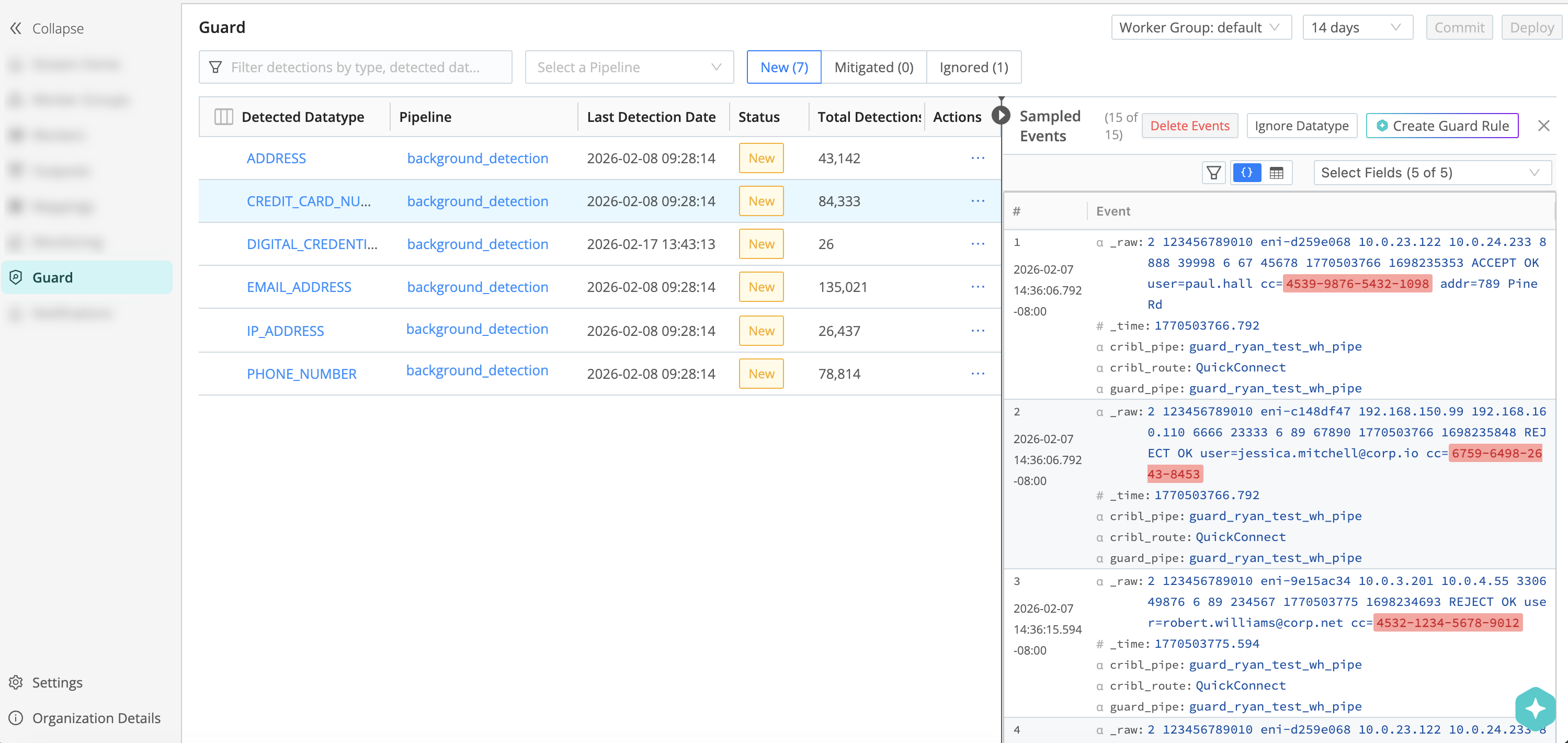Open the EMAIL_ADDRESS detection link

point(298,286)
